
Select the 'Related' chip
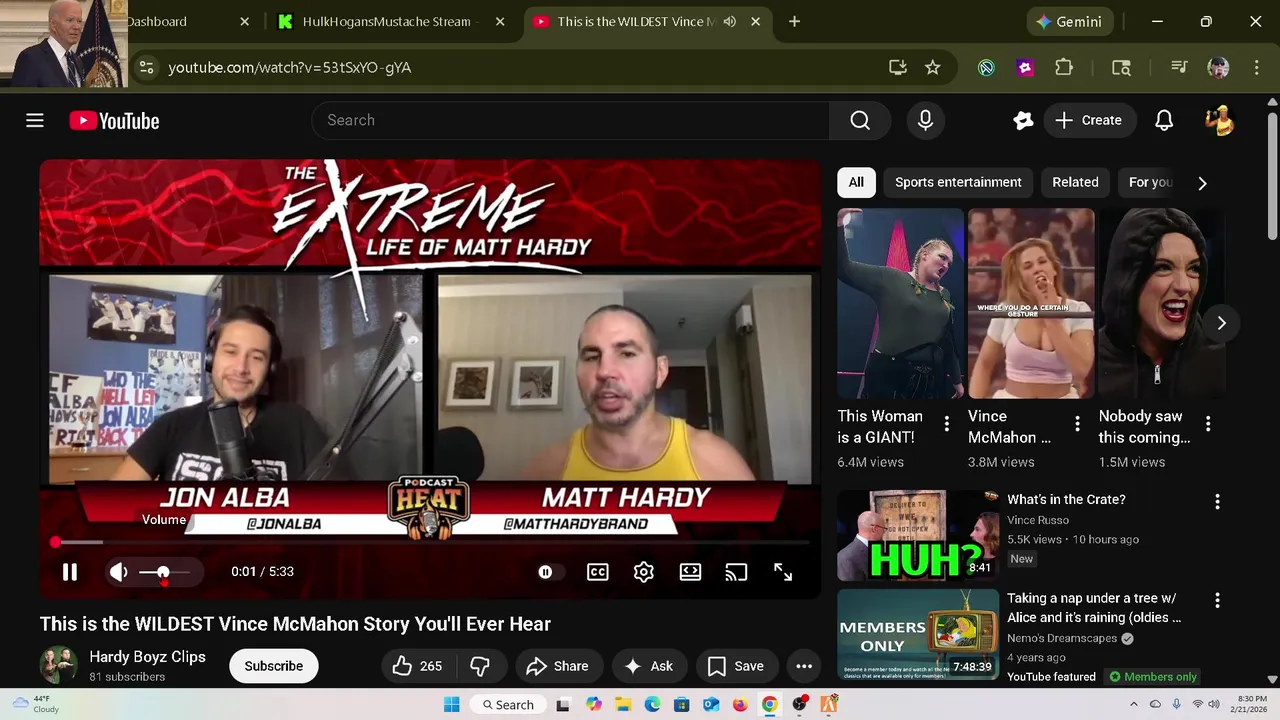coord(1075,182)
